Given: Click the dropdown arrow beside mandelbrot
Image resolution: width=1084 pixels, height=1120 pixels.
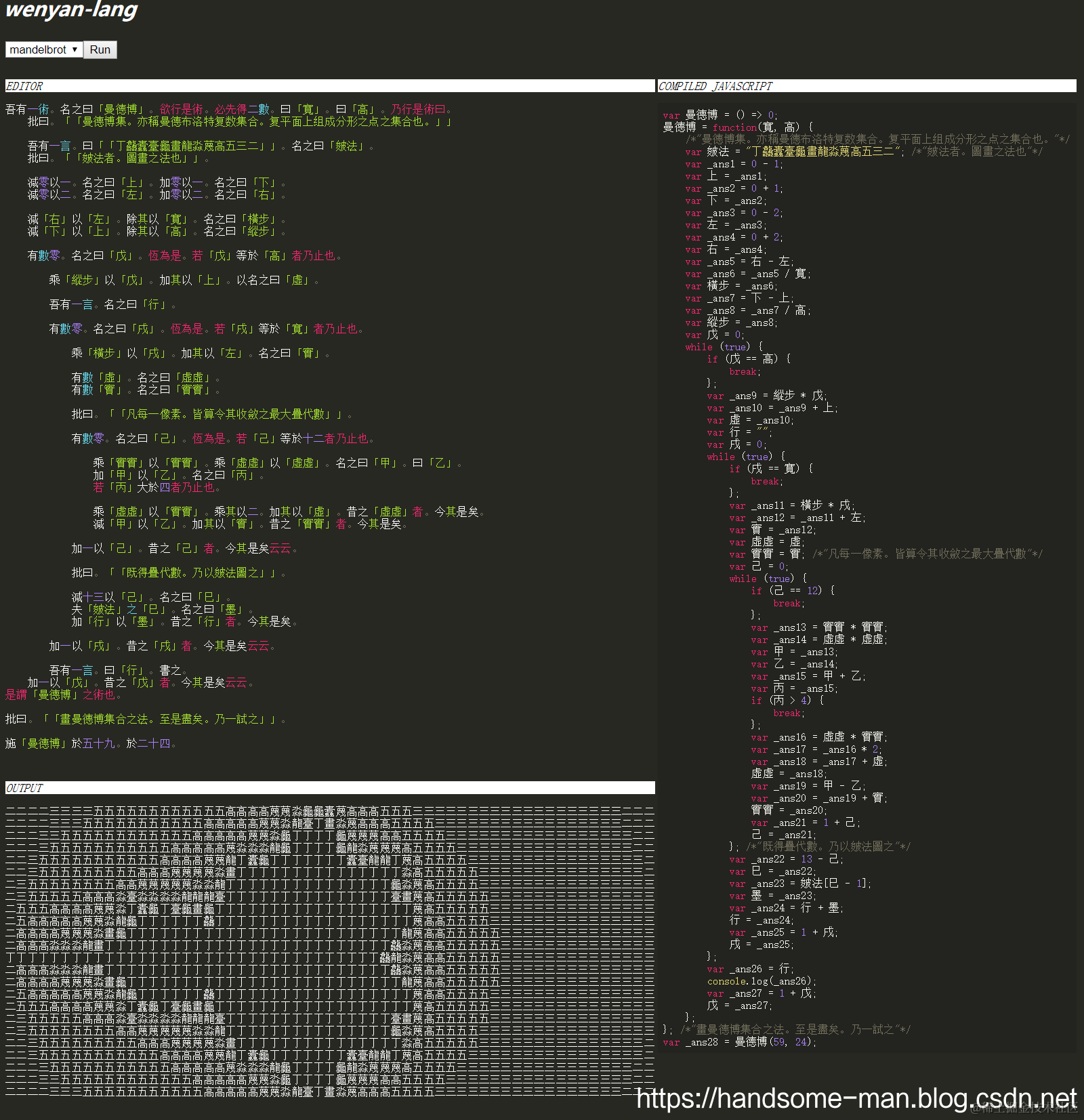Looking at the screenshot, I should [75, 49].
